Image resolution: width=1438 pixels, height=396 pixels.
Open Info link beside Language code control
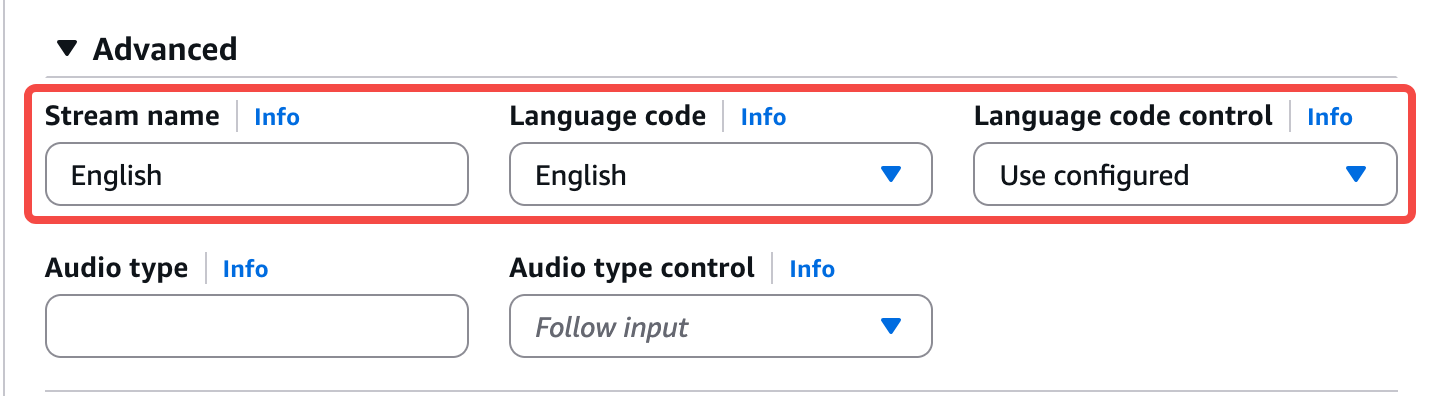tap(1330, 117)
